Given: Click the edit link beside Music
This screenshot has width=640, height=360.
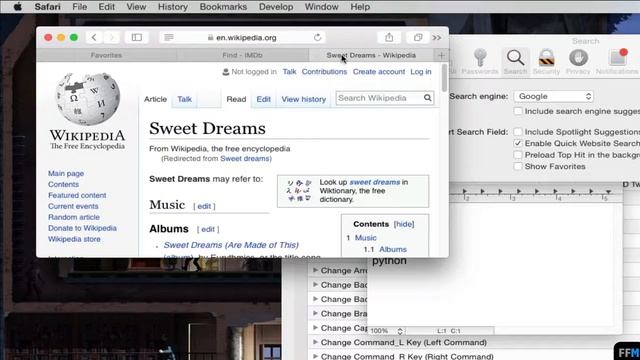Looking at the screenshot, I should coord(204,206).
